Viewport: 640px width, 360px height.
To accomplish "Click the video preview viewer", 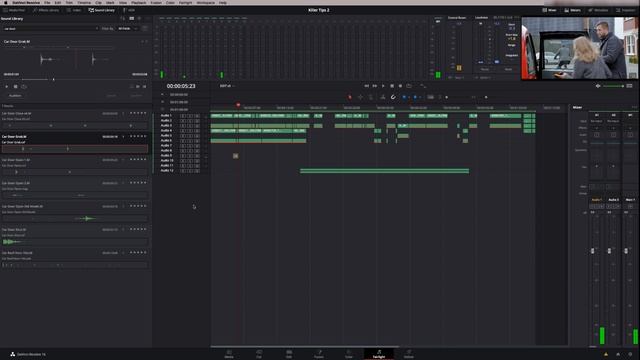I will coord(579,48).
